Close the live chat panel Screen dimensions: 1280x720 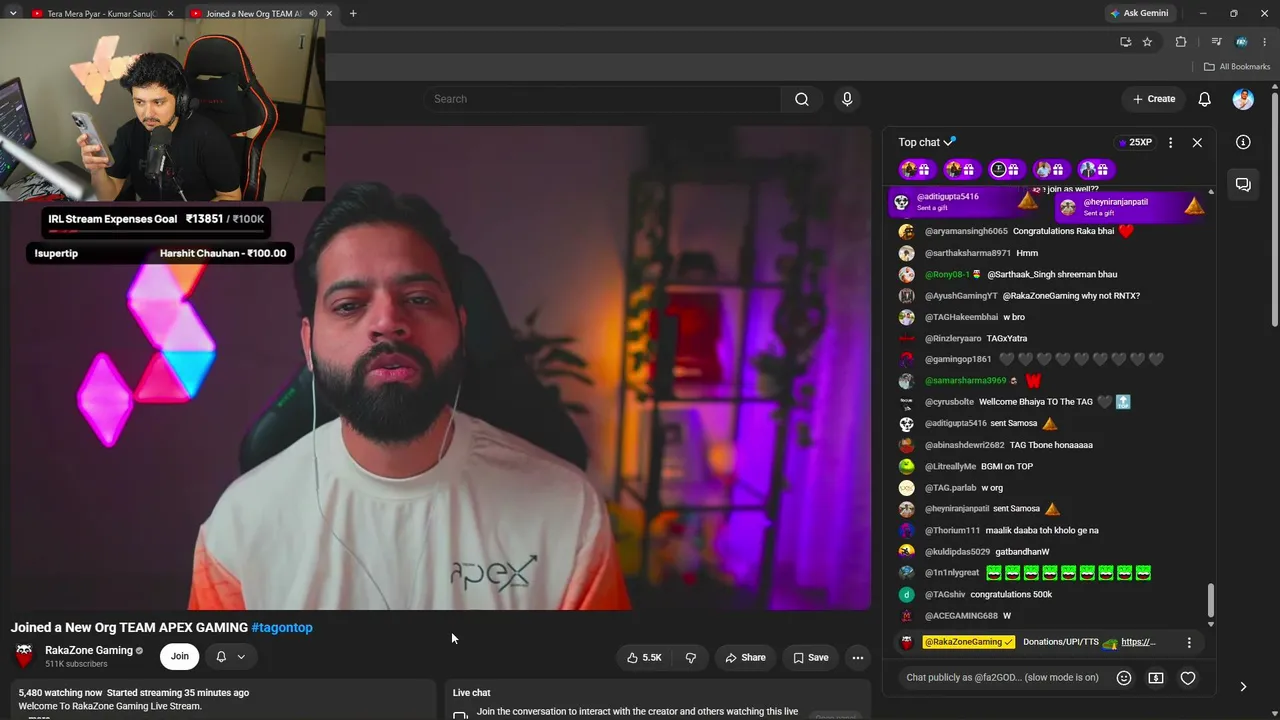click(x=1197, y=142)
